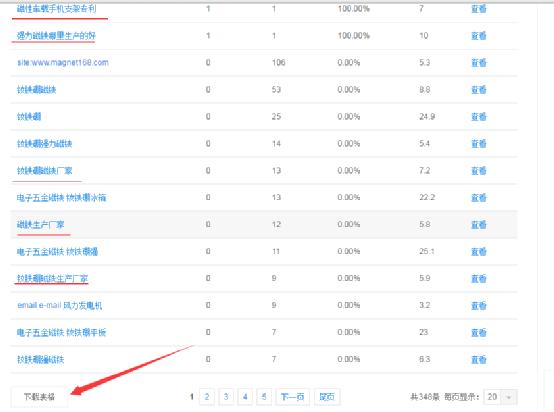The height and width of the screenshot is (412, 554).
Task: Go to page 3 of results
Action: click(x=226, y=397)
